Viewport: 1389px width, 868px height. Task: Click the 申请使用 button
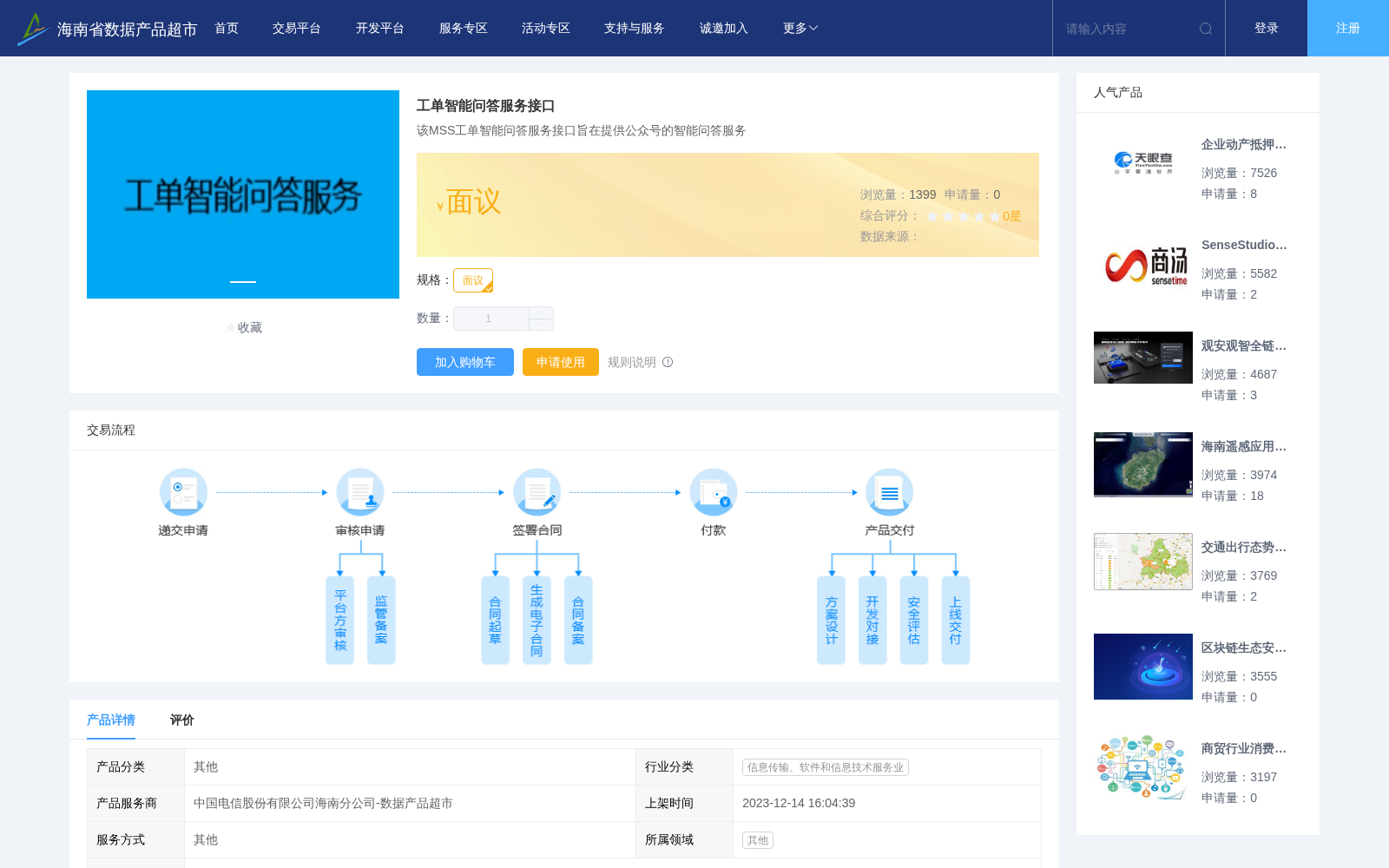tap(561, 362)
